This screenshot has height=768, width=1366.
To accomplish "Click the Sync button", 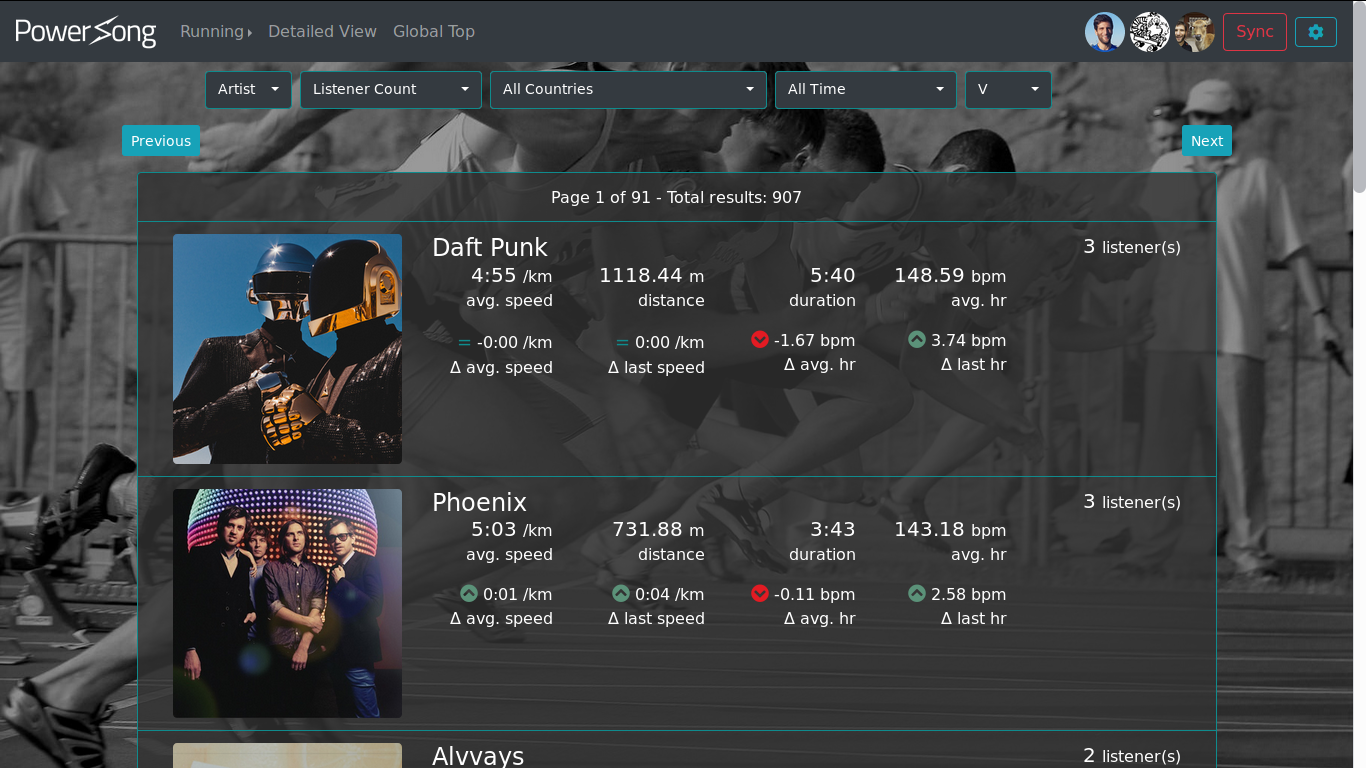I will [1255, 32].
